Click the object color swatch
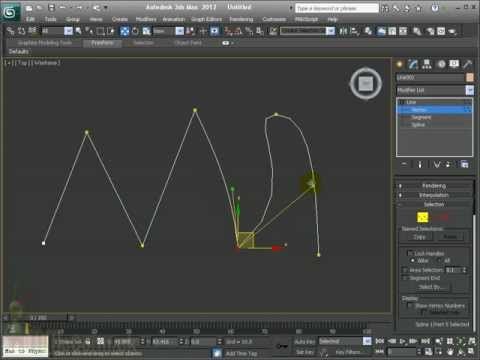480x360 pixels. click(x=470, y=77)
